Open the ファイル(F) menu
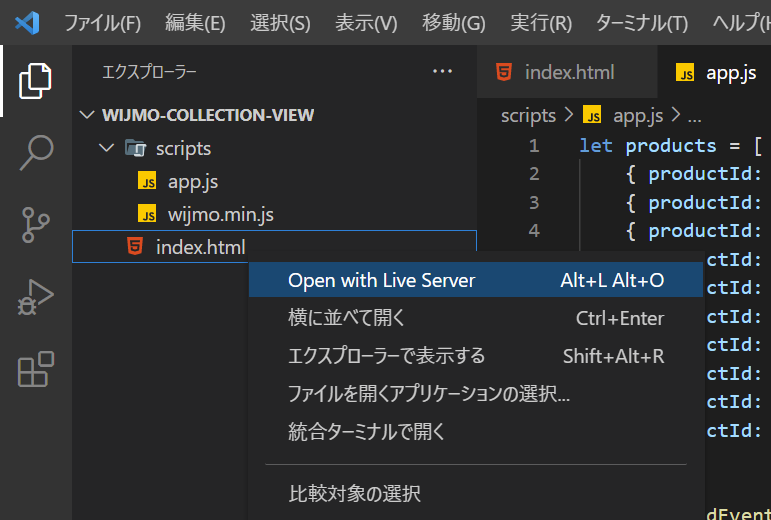The width and height of the screenshot is (771, 520). tap(102, 23)
